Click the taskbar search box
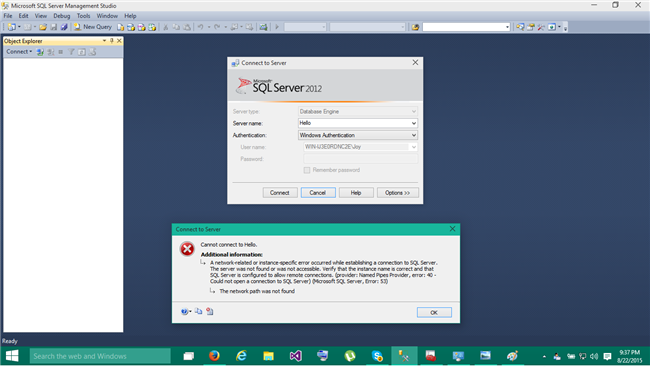The height and width of the screenshot is (367, 650). (x=100, y=356)
